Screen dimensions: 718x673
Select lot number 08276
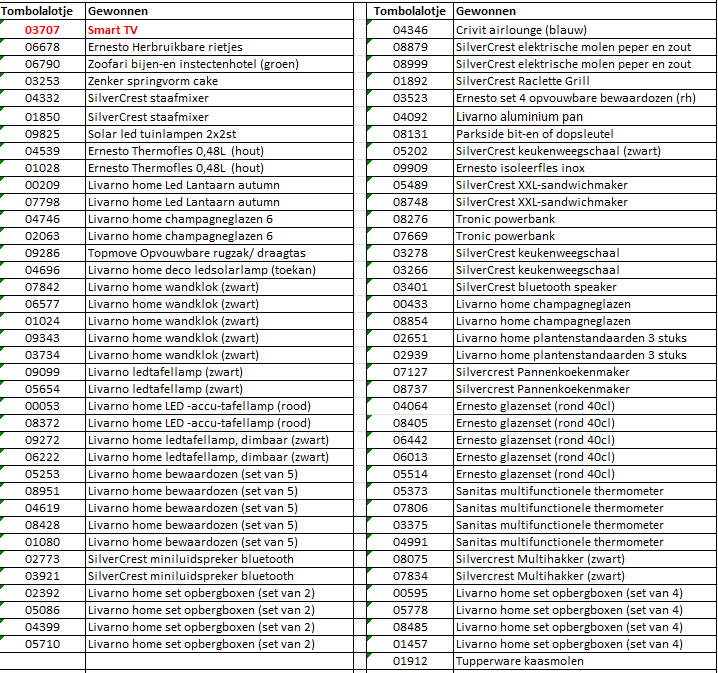pyautogui.click(x=410, y=219)
